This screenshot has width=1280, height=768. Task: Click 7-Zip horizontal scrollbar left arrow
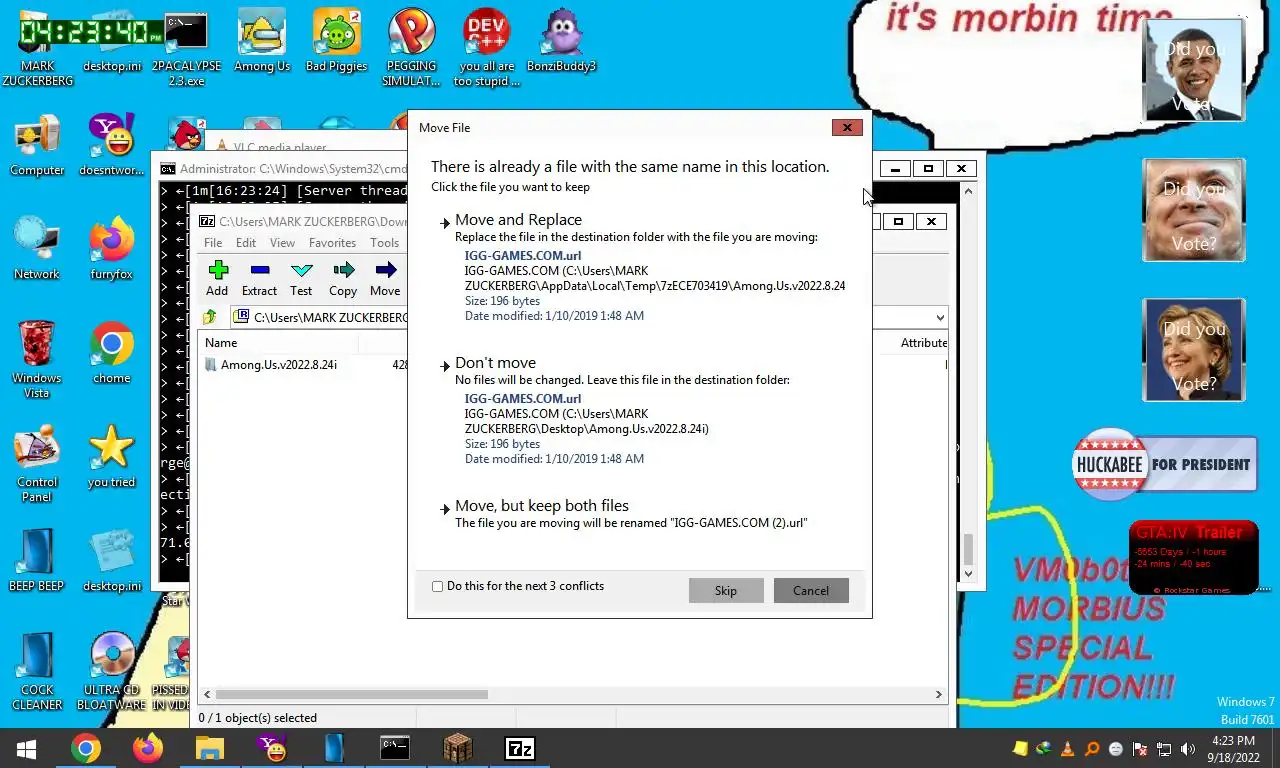tap(207, 694)
